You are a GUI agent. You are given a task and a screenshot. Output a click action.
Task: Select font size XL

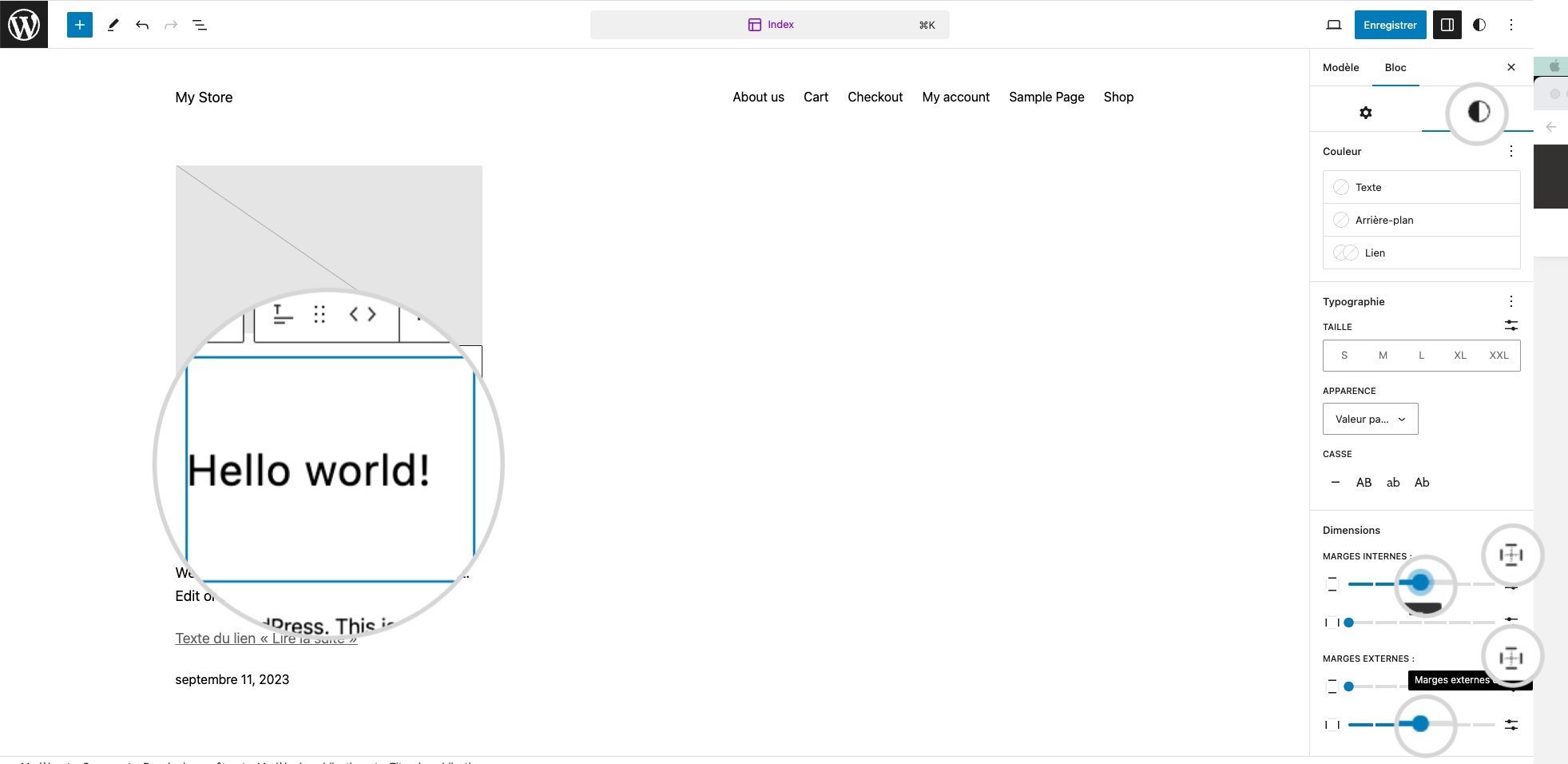[1460, 356]
